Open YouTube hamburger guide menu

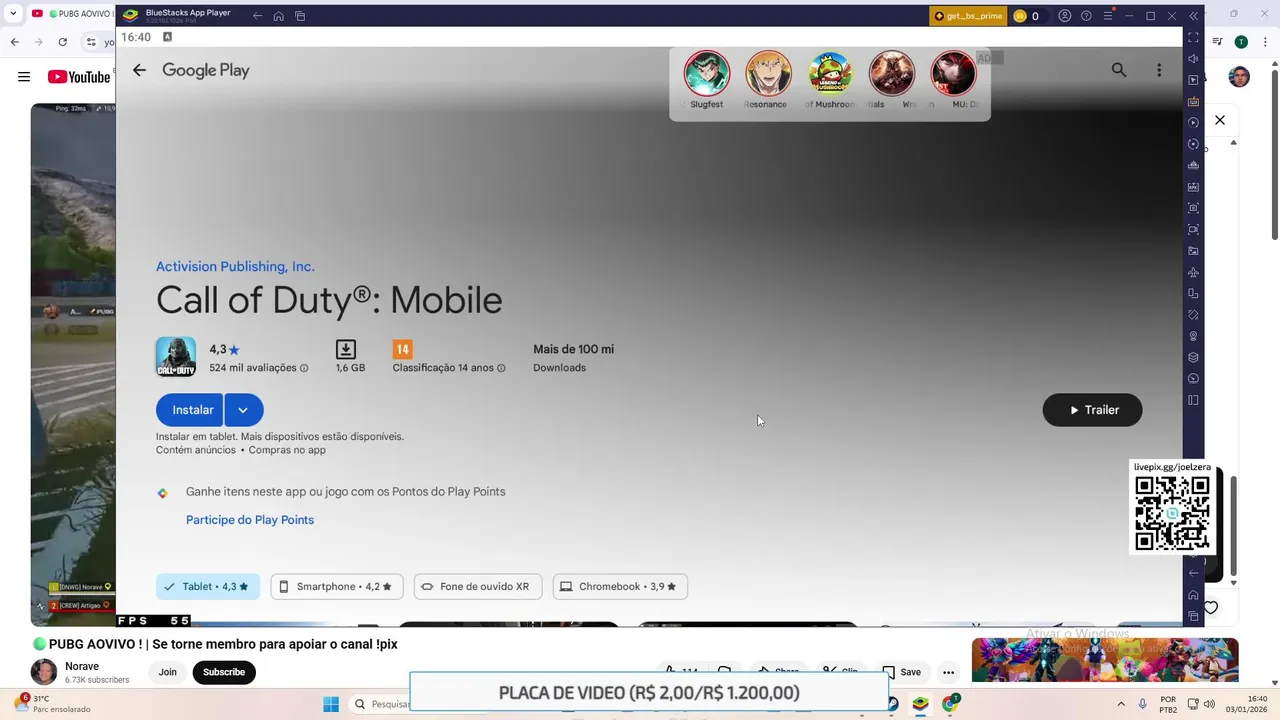pos(23,77)
